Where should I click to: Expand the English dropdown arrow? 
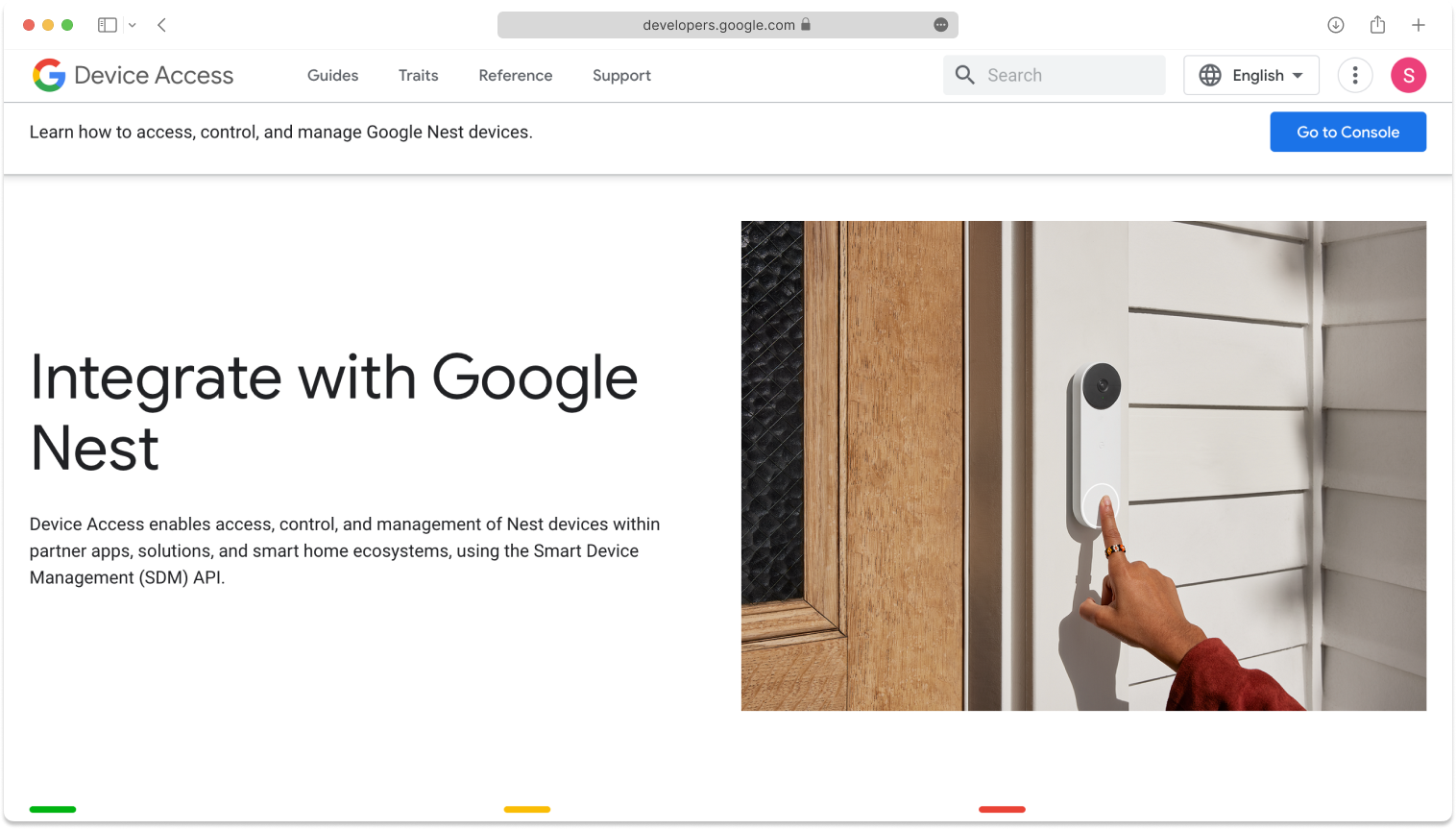point(1298,75)
